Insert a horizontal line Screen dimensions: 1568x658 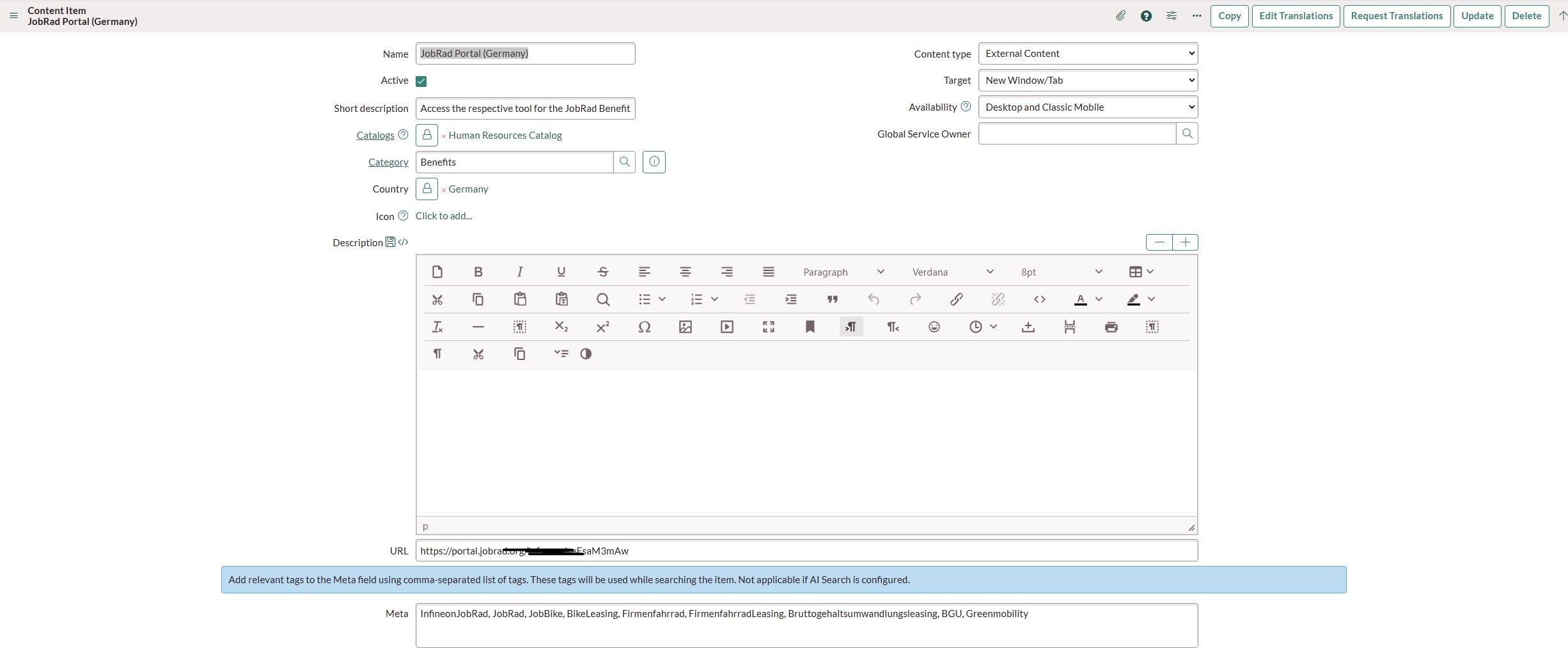(478, 327)
